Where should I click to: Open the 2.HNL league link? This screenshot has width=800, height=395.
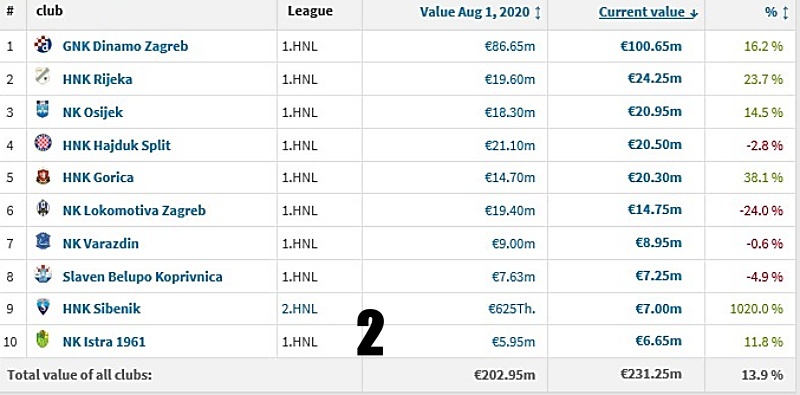click(x=299, y=309)
